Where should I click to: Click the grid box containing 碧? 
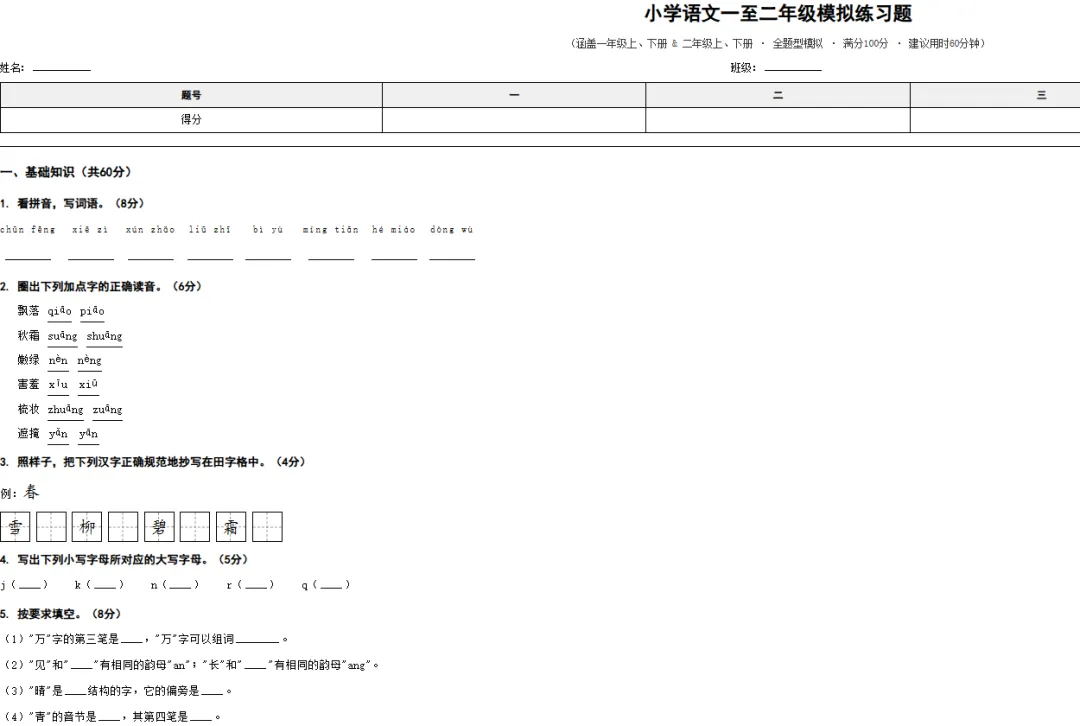pos(159,527)
